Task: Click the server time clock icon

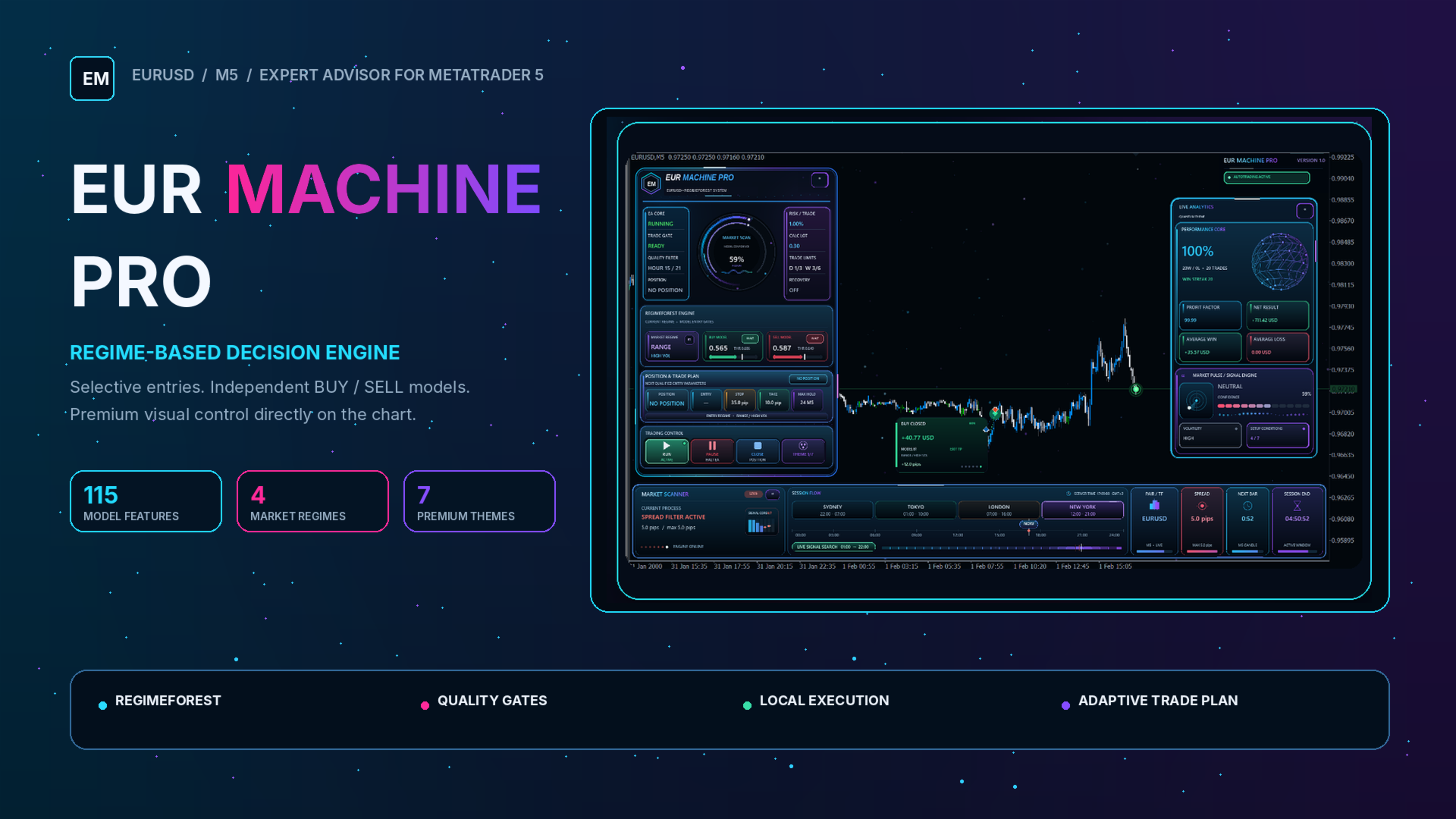Action: tap(1069, 494)
